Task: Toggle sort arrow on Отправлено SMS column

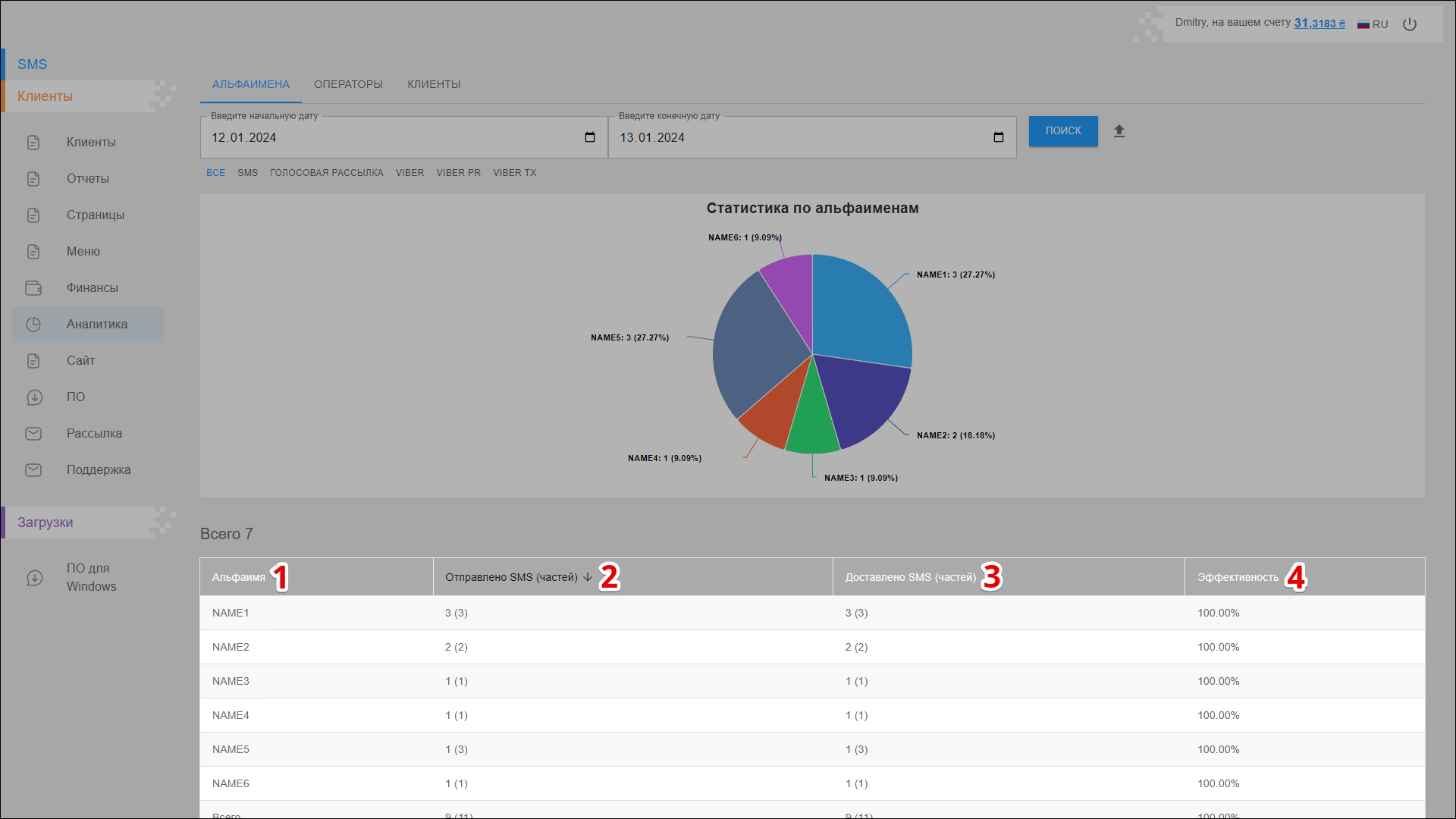Action: [588, 577]
